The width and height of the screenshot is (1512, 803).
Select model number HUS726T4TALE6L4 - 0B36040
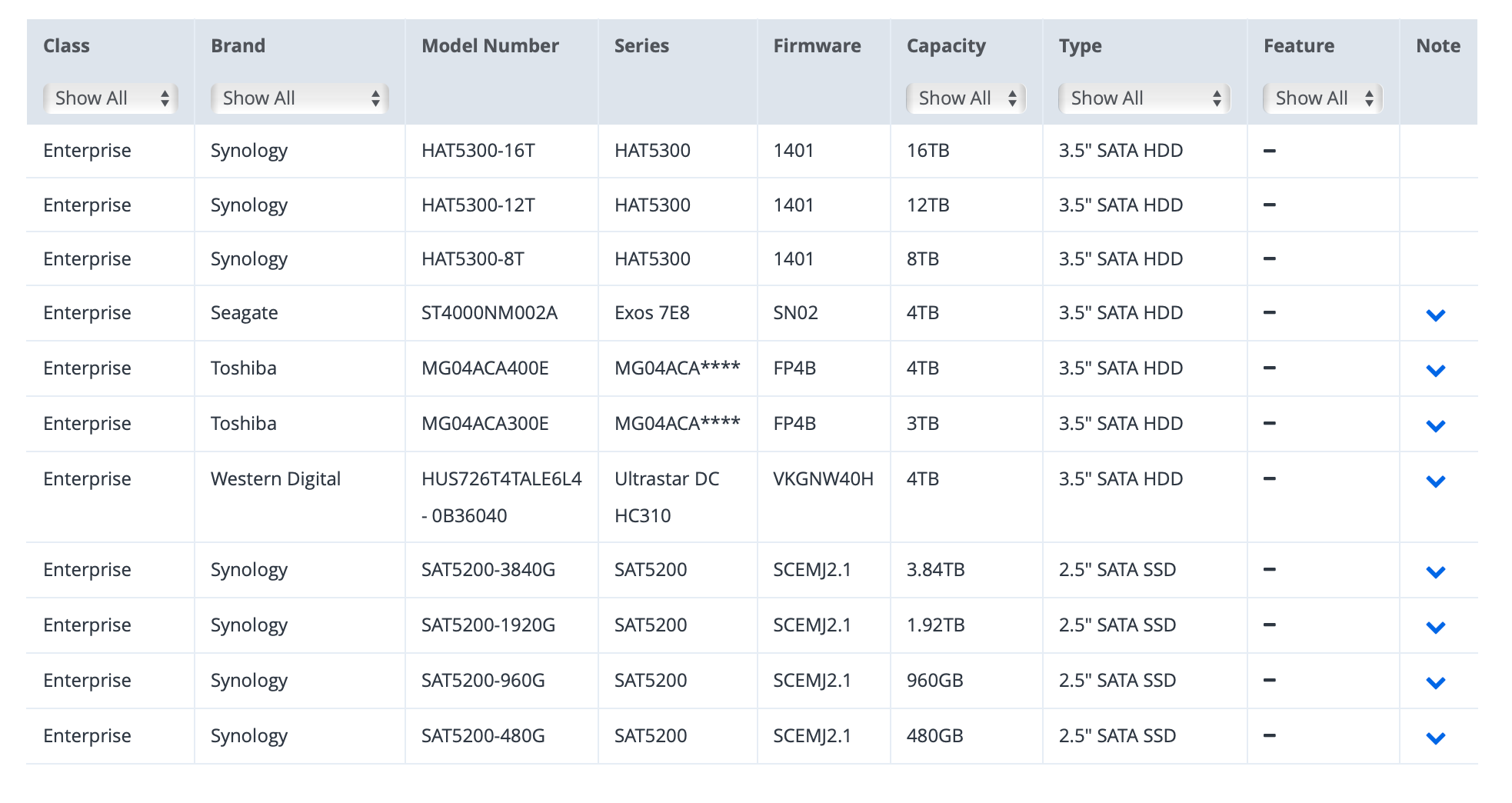pyautogui.click(x=501, y=497)
